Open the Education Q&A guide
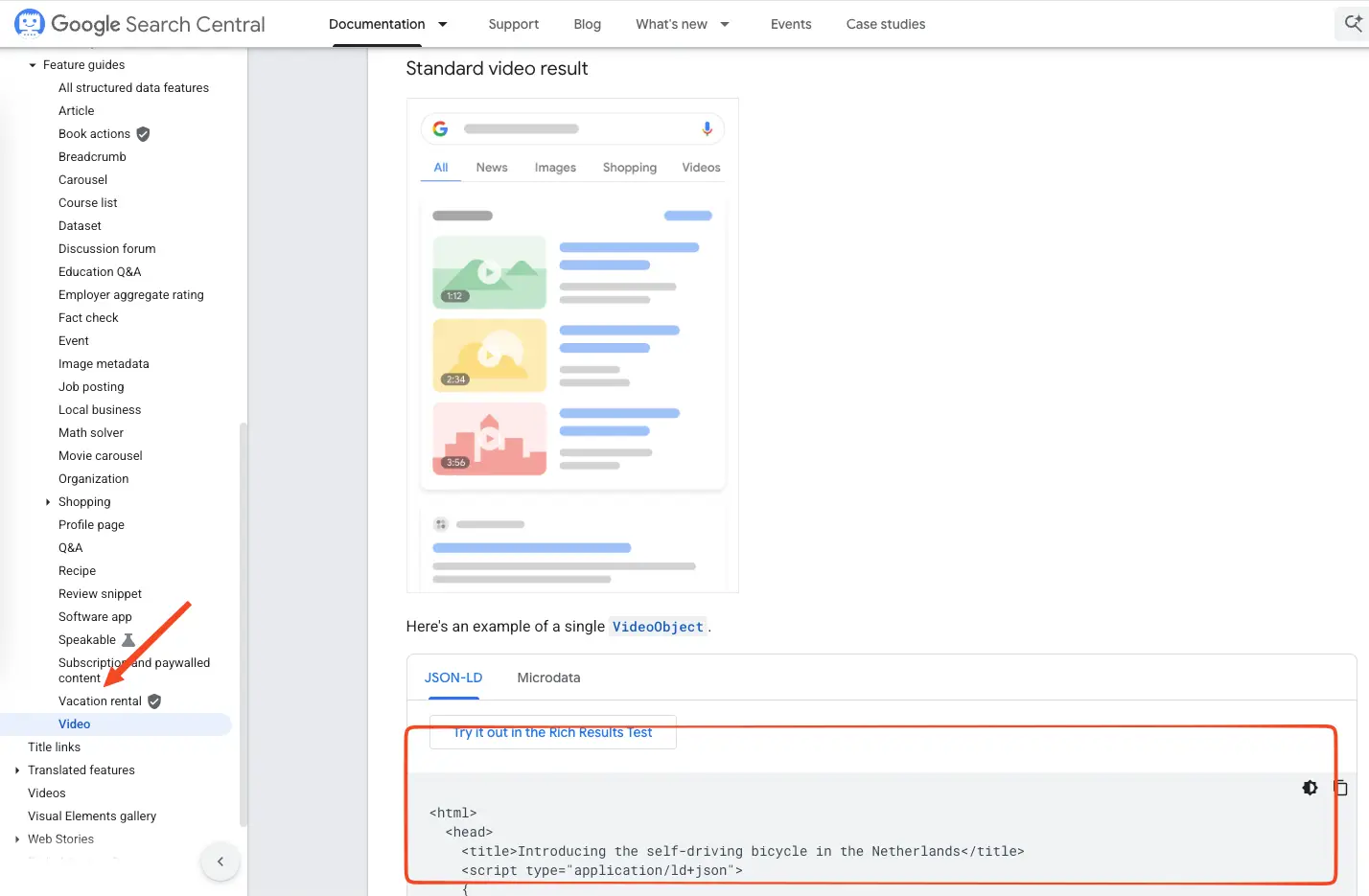 click(100, 272)
